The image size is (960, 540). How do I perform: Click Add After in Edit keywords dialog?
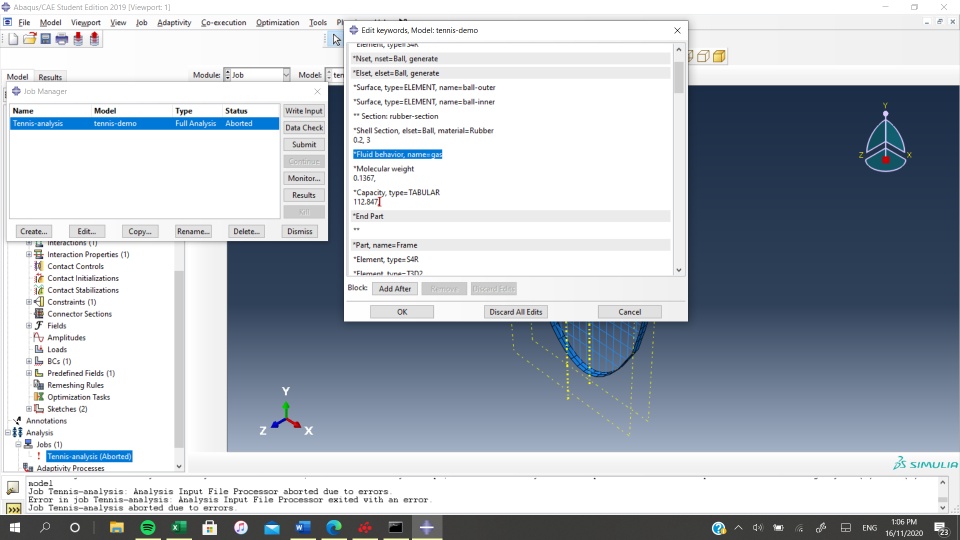(x=395, y=288)
